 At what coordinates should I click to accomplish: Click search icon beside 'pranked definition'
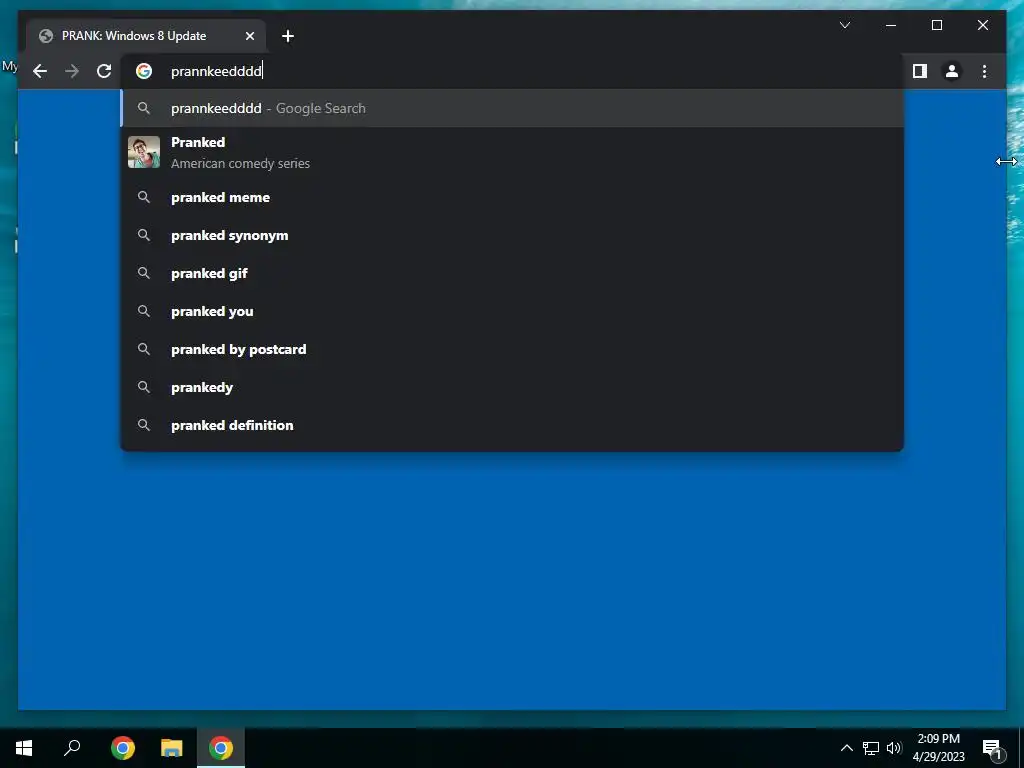point(144,425)
